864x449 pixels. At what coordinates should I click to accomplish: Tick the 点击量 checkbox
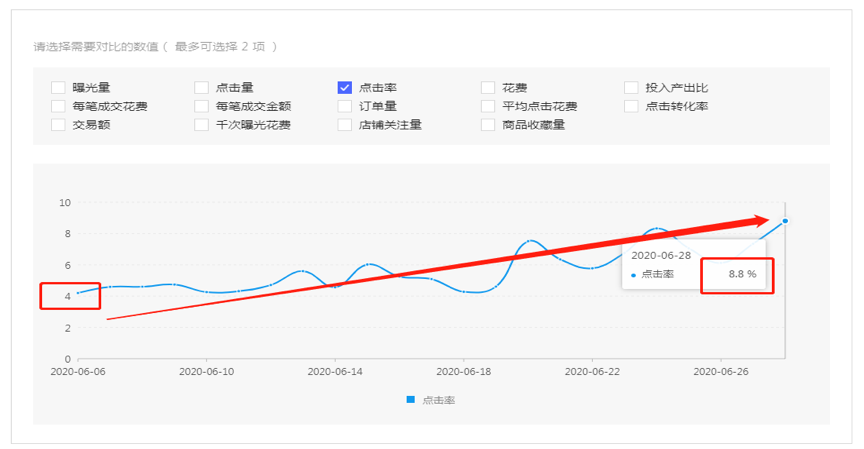(201, 88)
